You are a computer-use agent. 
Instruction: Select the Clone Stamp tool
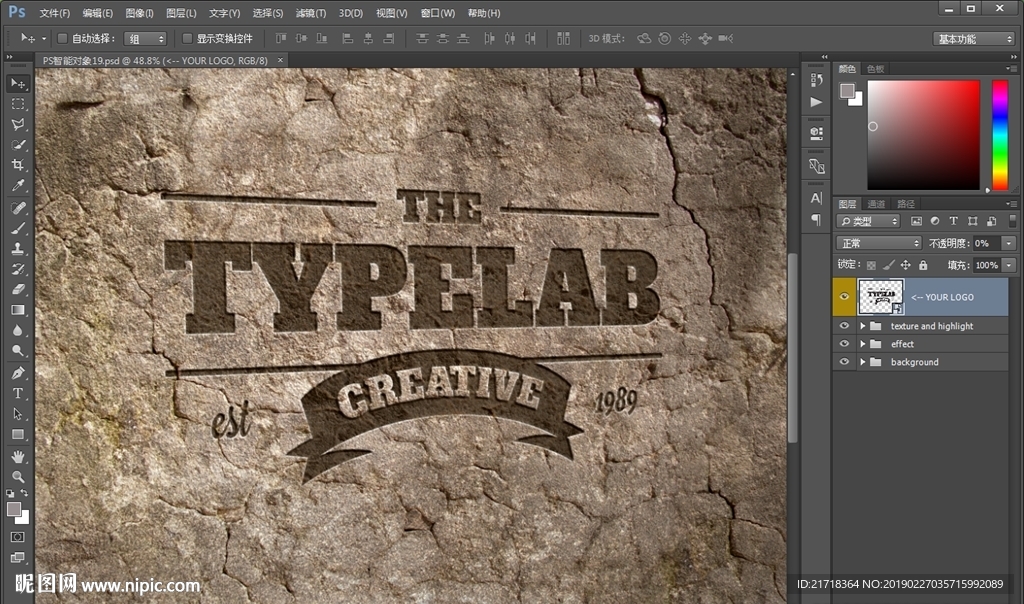click(x=18, y=248)
